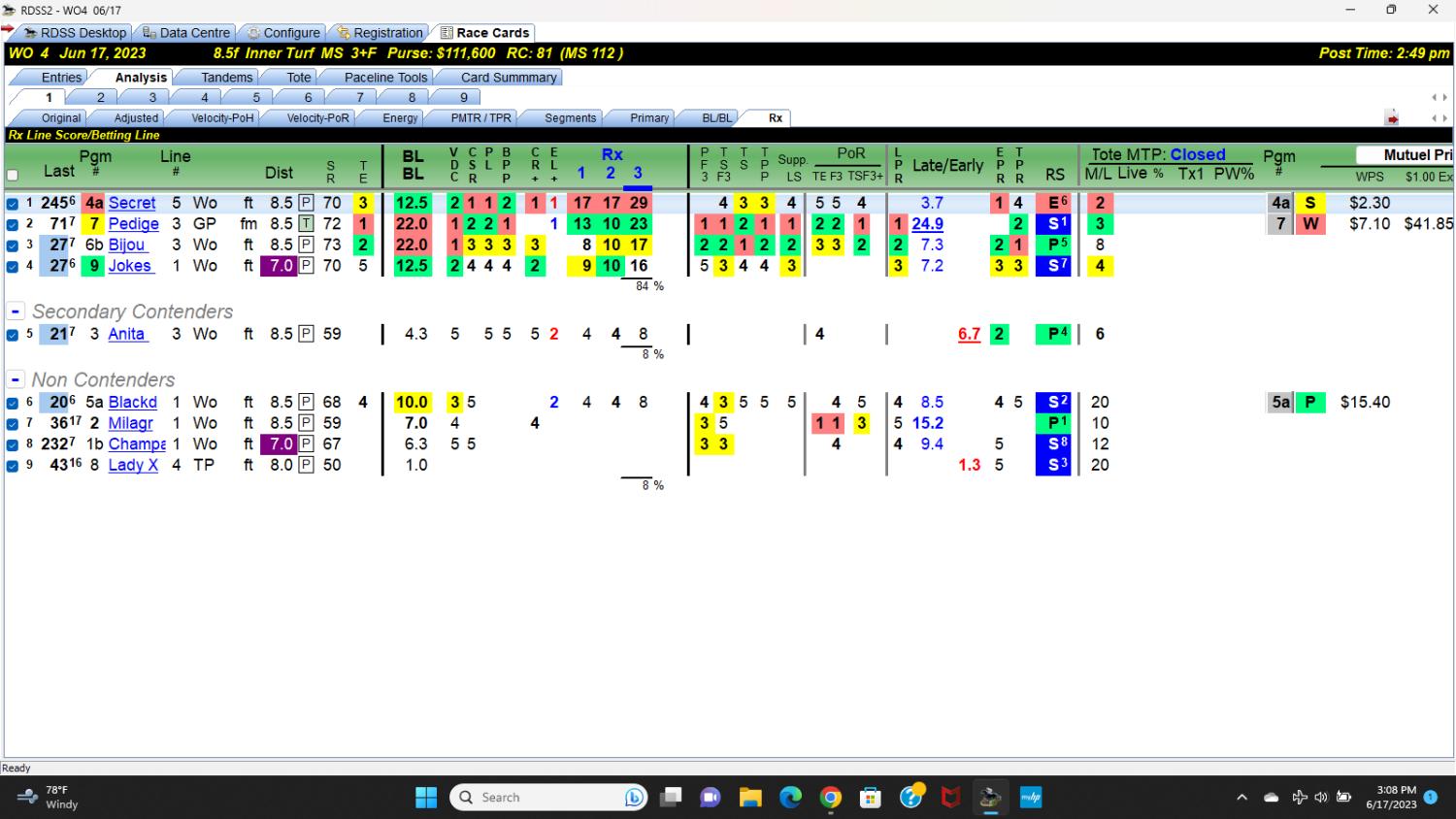Open the Paceline Tools tab

(x=385, y=78)
